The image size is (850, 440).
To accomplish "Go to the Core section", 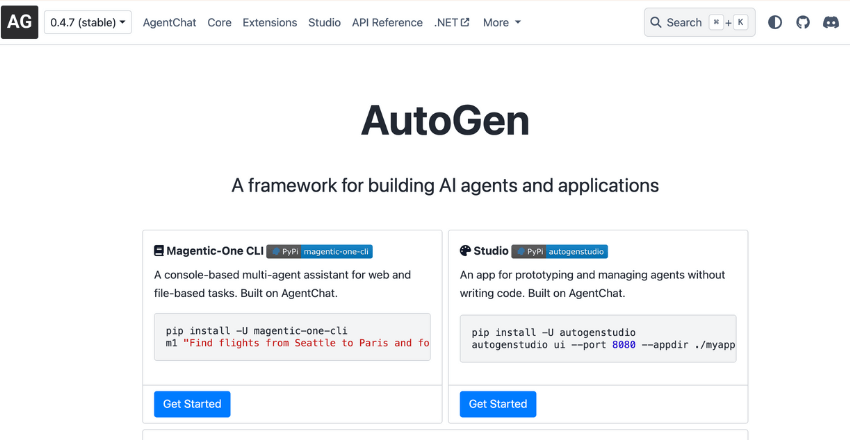I will click(x=220, y=22).
